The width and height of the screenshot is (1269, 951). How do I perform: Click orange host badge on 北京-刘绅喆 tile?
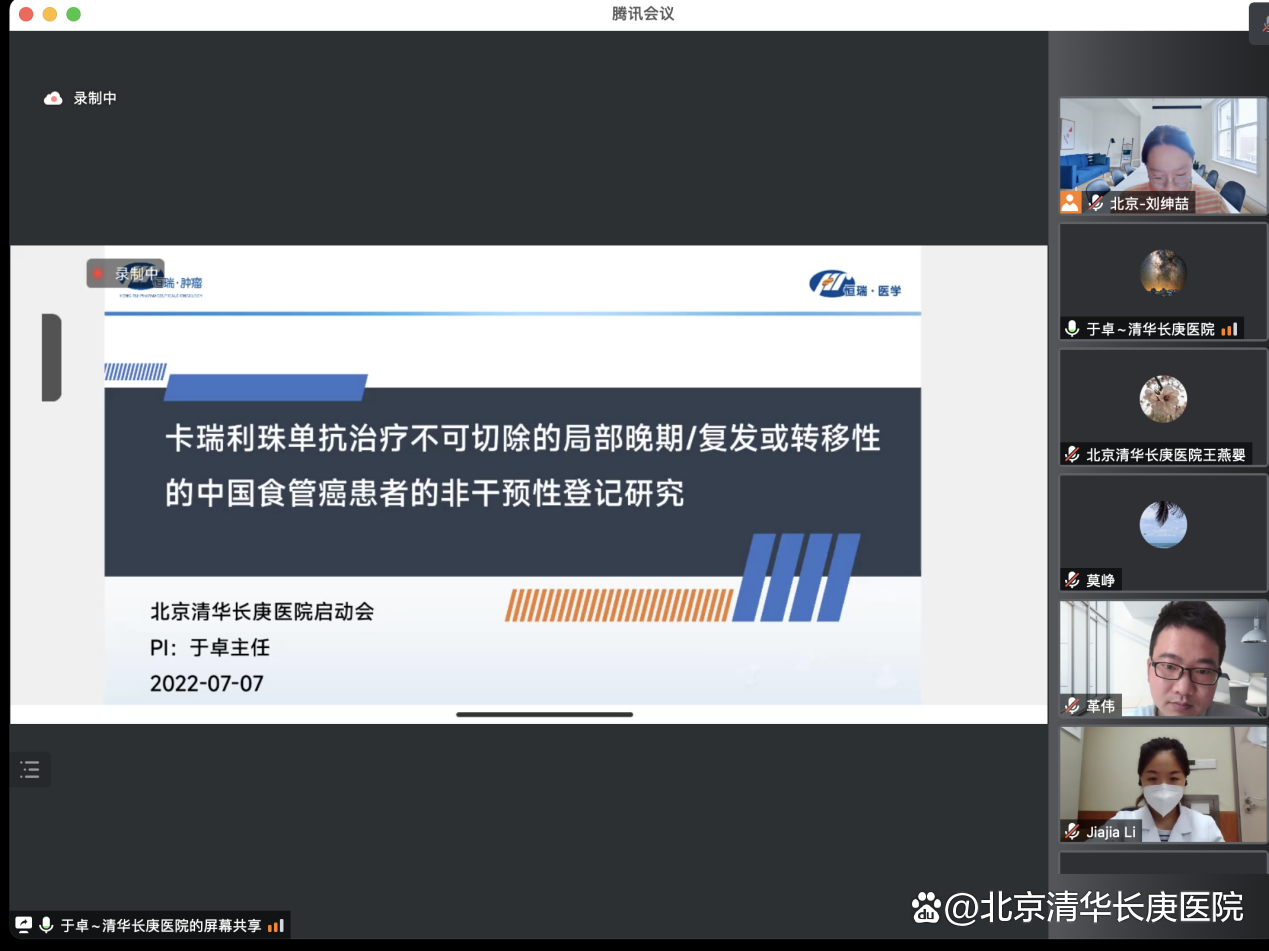point(1070,203)
